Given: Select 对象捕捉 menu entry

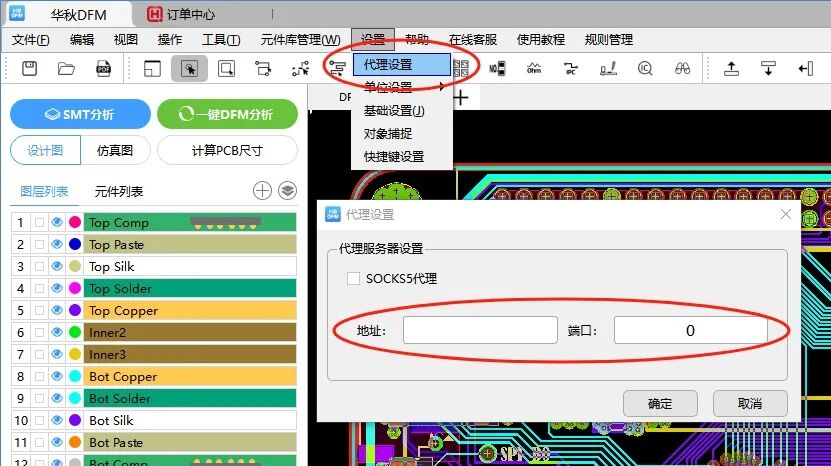Looking at the screenshot, I should (402, 134).
